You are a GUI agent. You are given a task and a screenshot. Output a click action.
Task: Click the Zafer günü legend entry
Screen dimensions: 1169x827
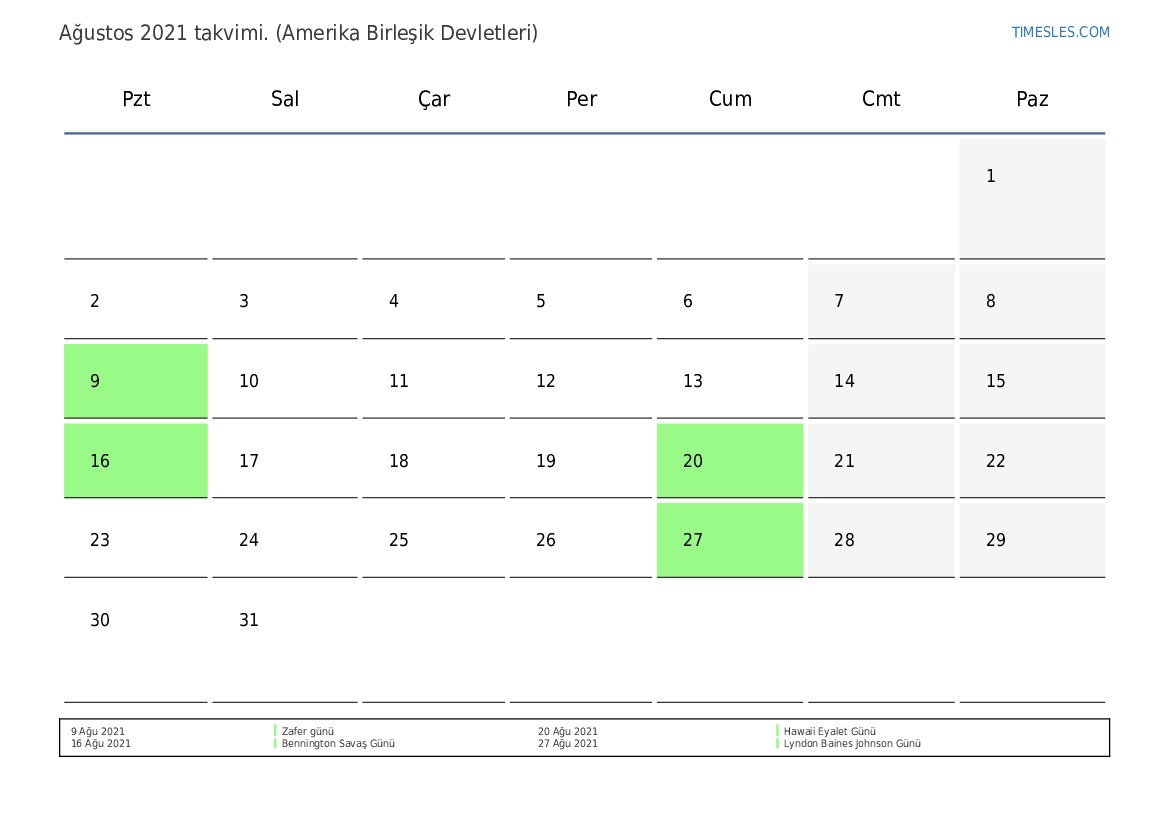(308, 732)
